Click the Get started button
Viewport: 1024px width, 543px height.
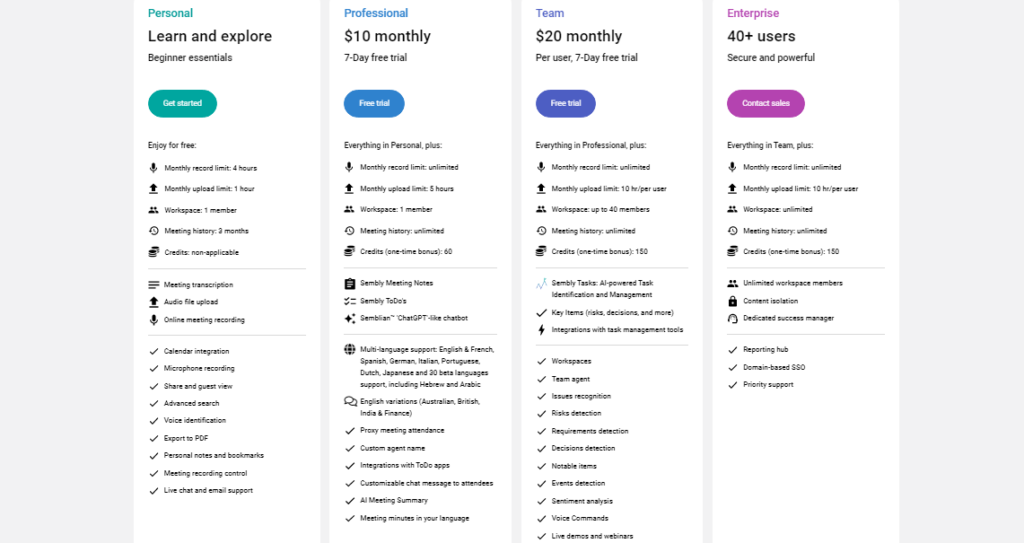182,103
